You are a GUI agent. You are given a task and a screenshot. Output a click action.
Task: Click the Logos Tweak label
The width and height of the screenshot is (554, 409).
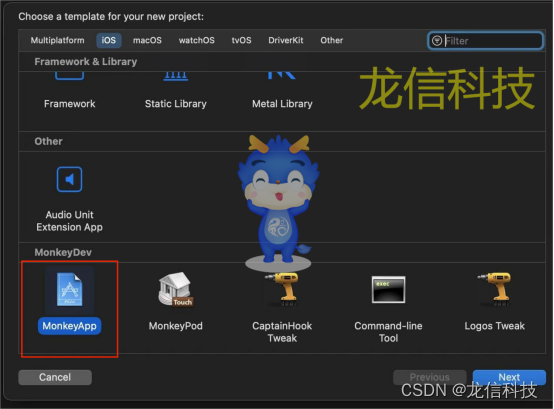(494, 326)
